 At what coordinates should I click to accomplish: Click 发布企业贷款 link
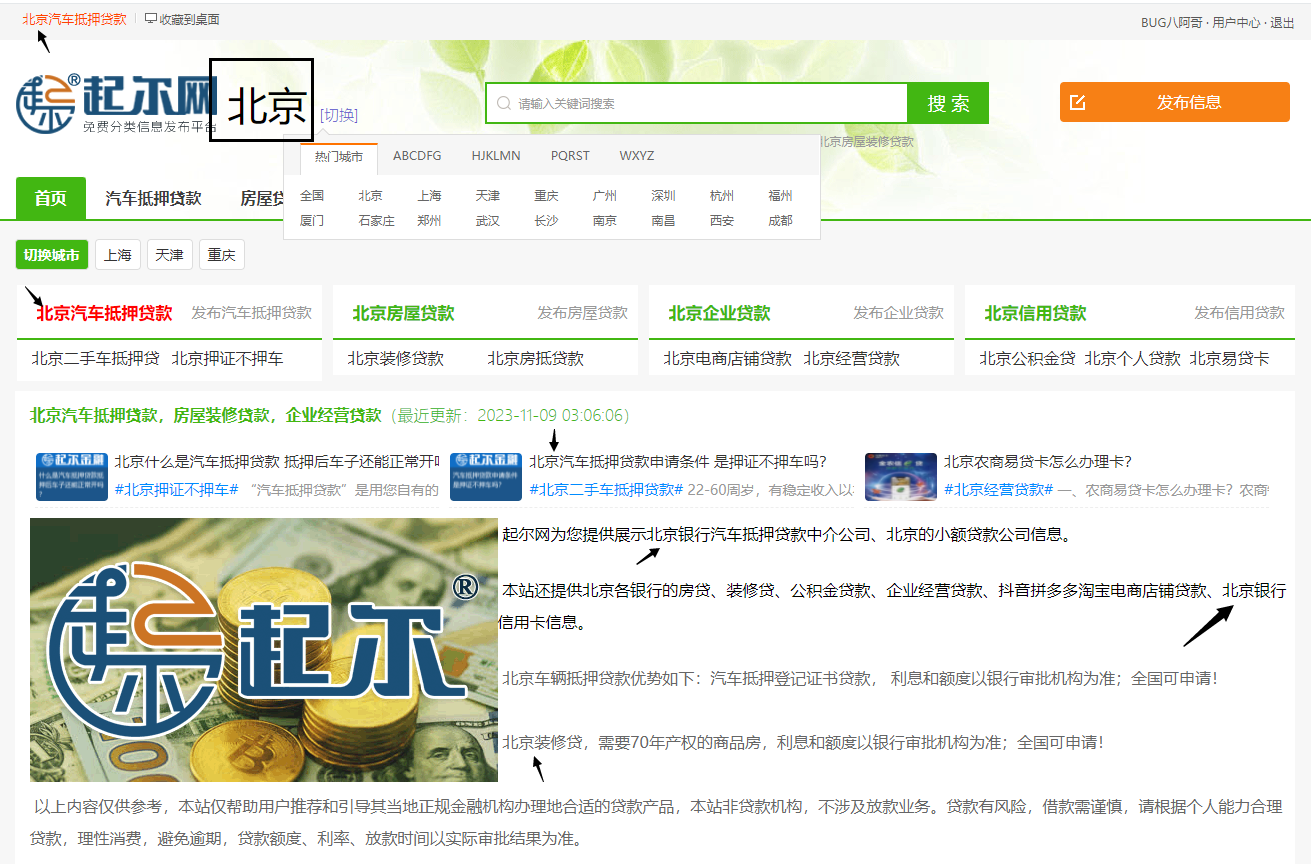(898, 313)
